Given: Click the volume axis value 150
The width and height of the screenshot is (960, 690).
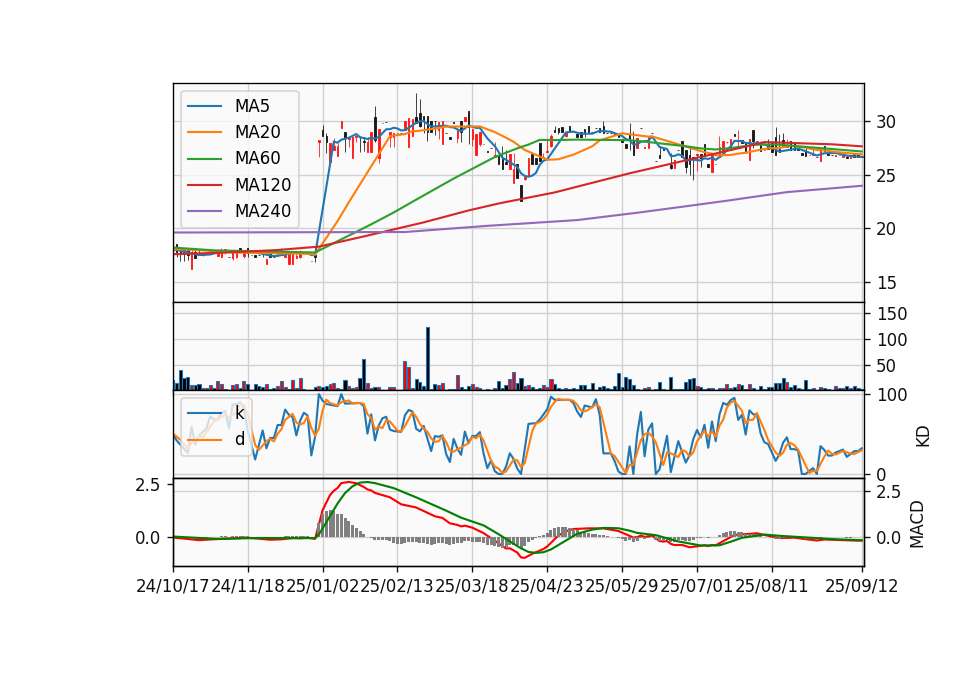Looking at the screenshot, I should pos(891,314).
